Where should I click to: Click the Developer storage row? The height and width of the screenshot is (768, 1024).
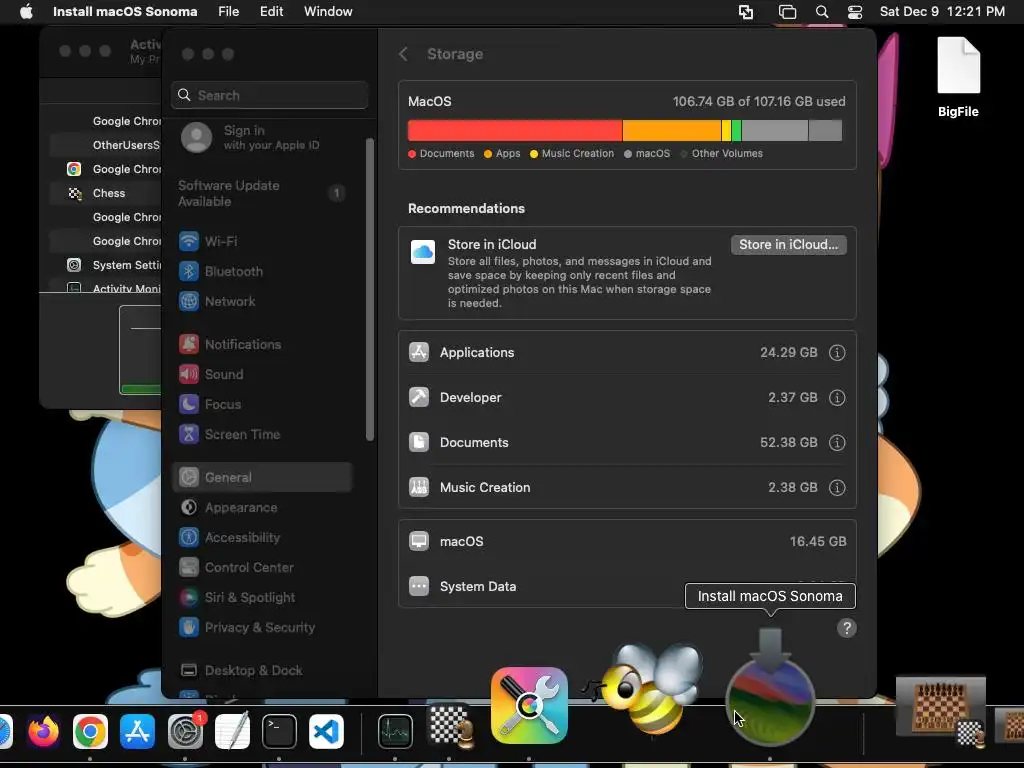627,398
